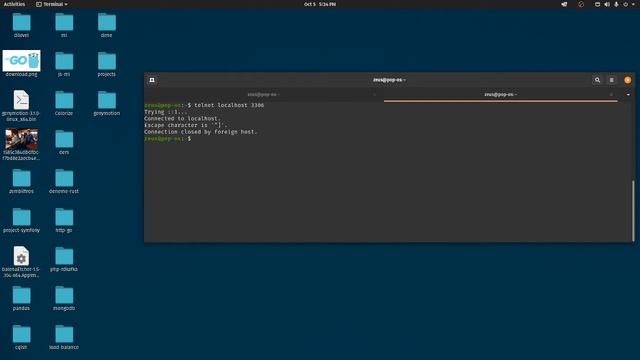640x360 pixels.
Task: Click the power icon in the system tray
Action: point(625,4)
